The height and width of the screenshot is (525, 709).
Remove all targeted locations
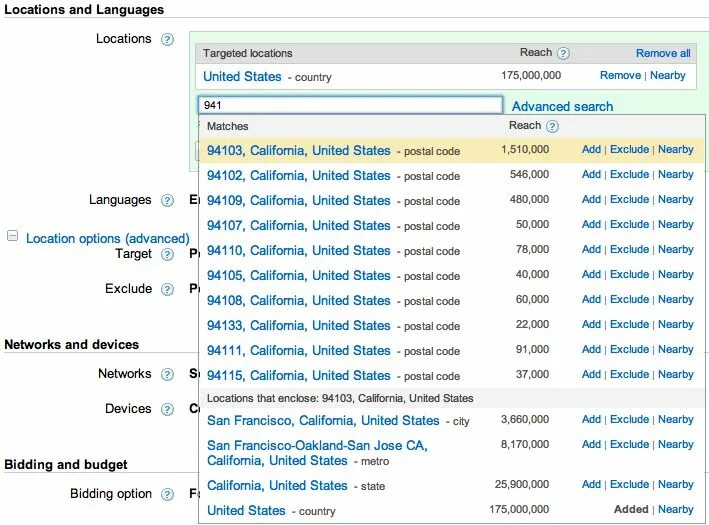pos(663,53)
